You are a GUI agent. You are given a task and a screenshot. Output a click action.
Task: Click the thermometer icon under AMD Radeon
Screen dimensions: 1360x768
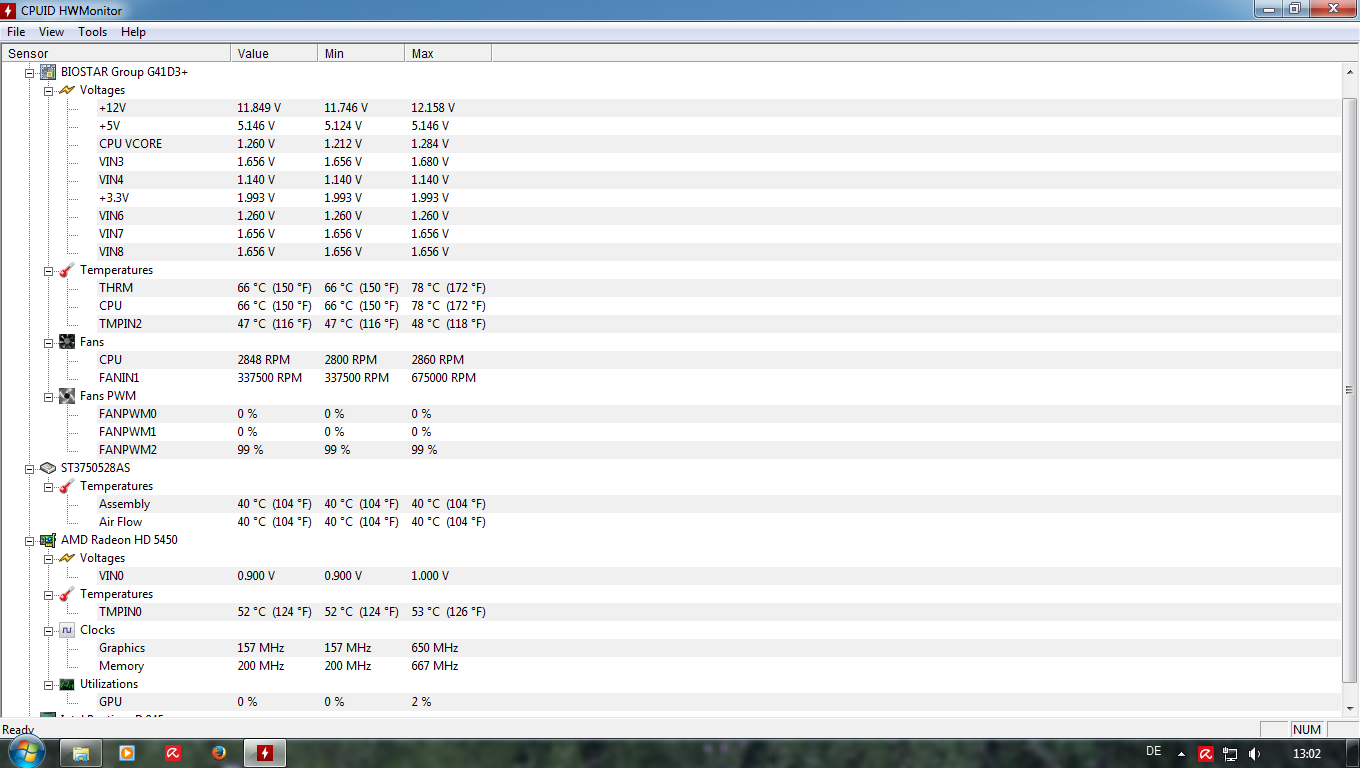[x=67, y=594]
